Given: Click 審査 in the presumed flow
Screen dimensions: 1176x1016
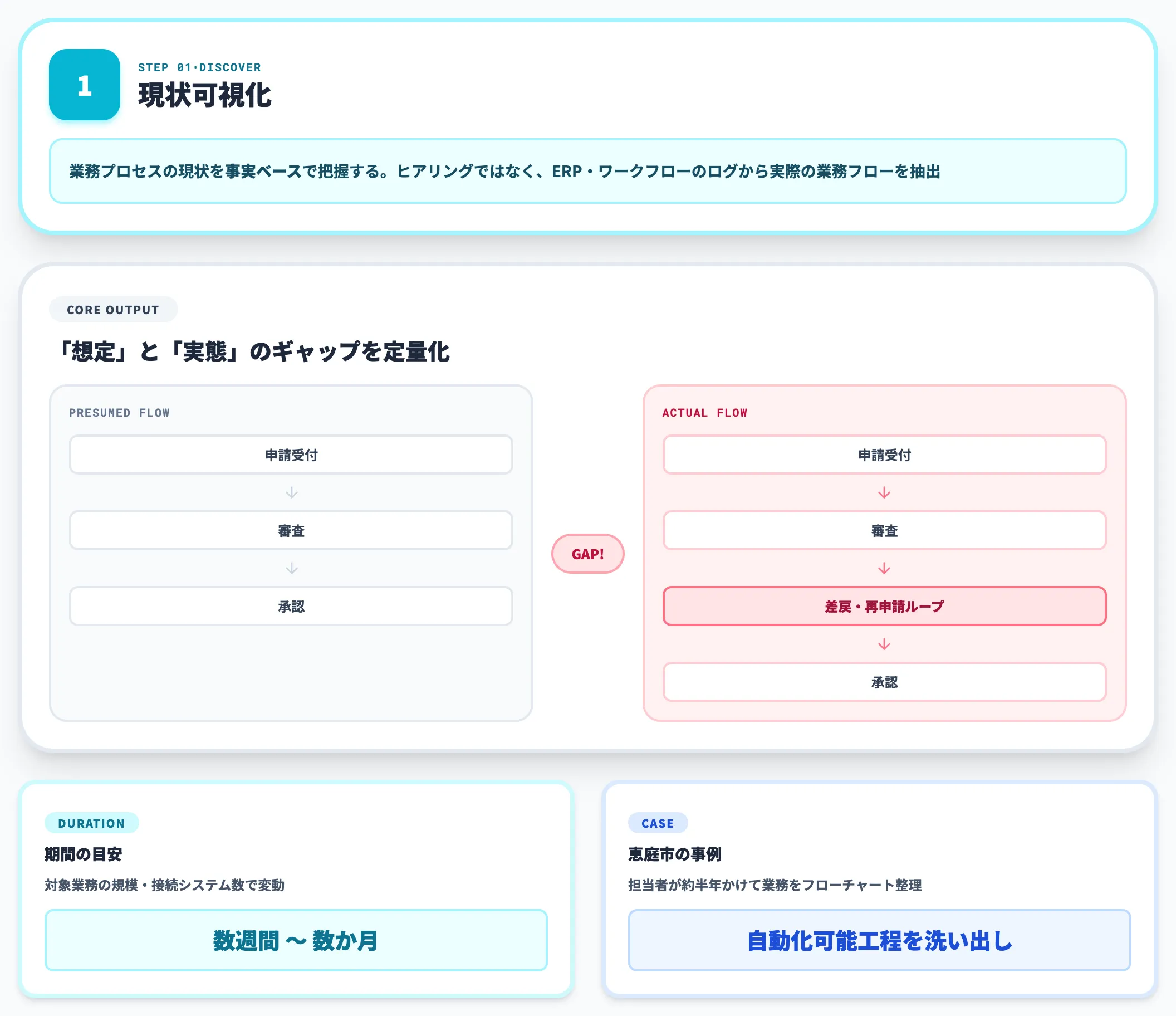Looking at the screenshot, I should pos(291,530).
